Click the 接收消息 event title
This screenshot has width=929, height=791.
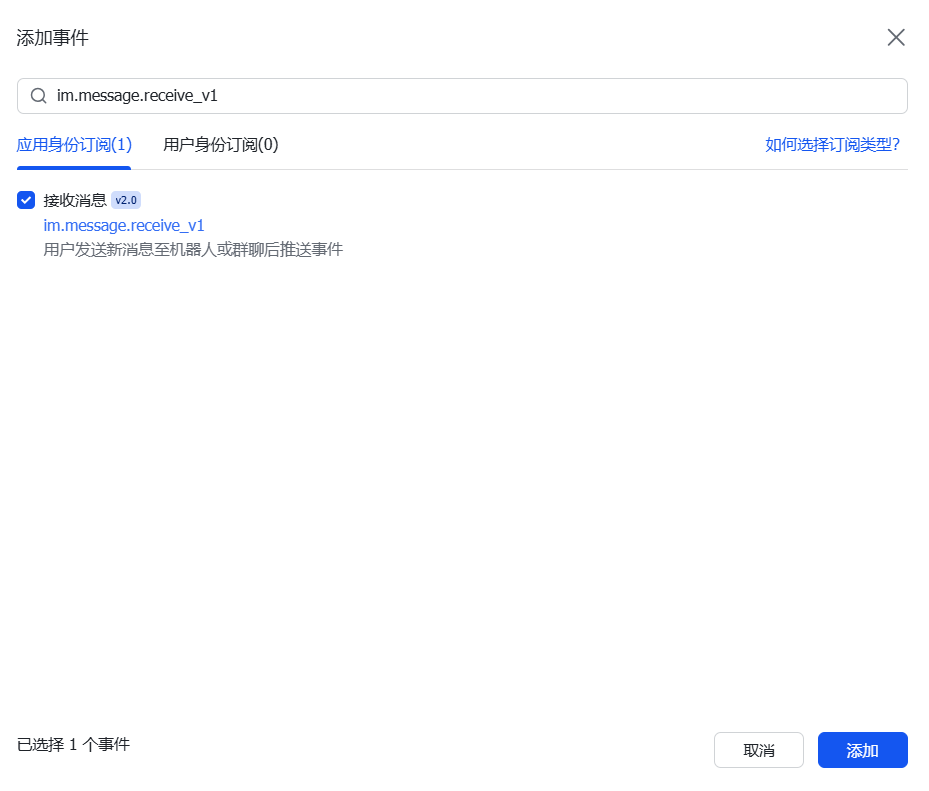pos(75,200)
